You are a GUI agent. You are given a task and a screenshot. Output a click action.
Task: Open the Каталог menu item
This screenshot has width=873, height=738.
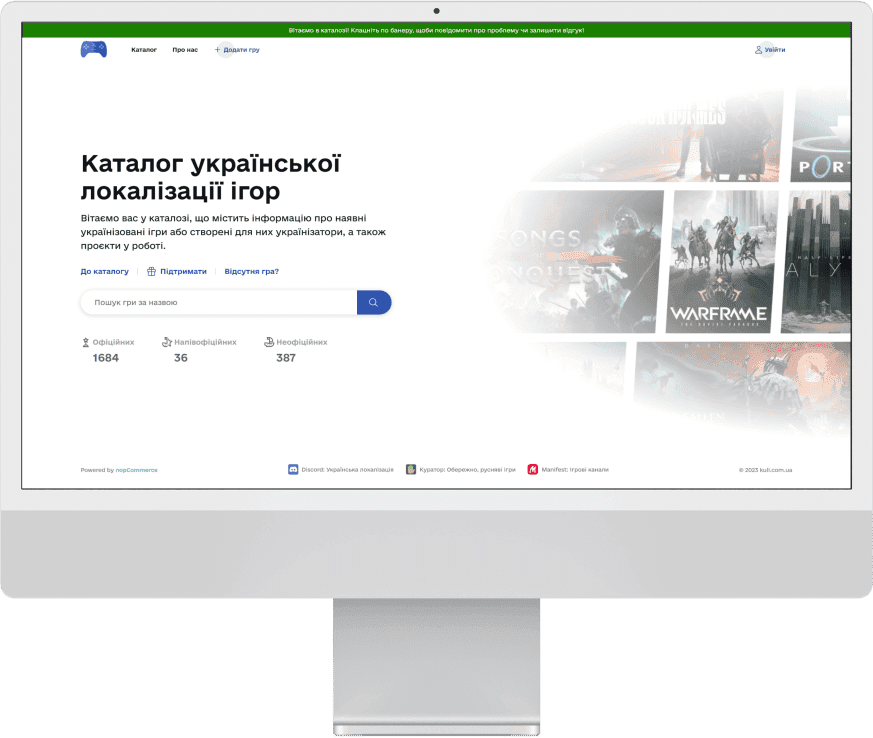pos(142,49)
